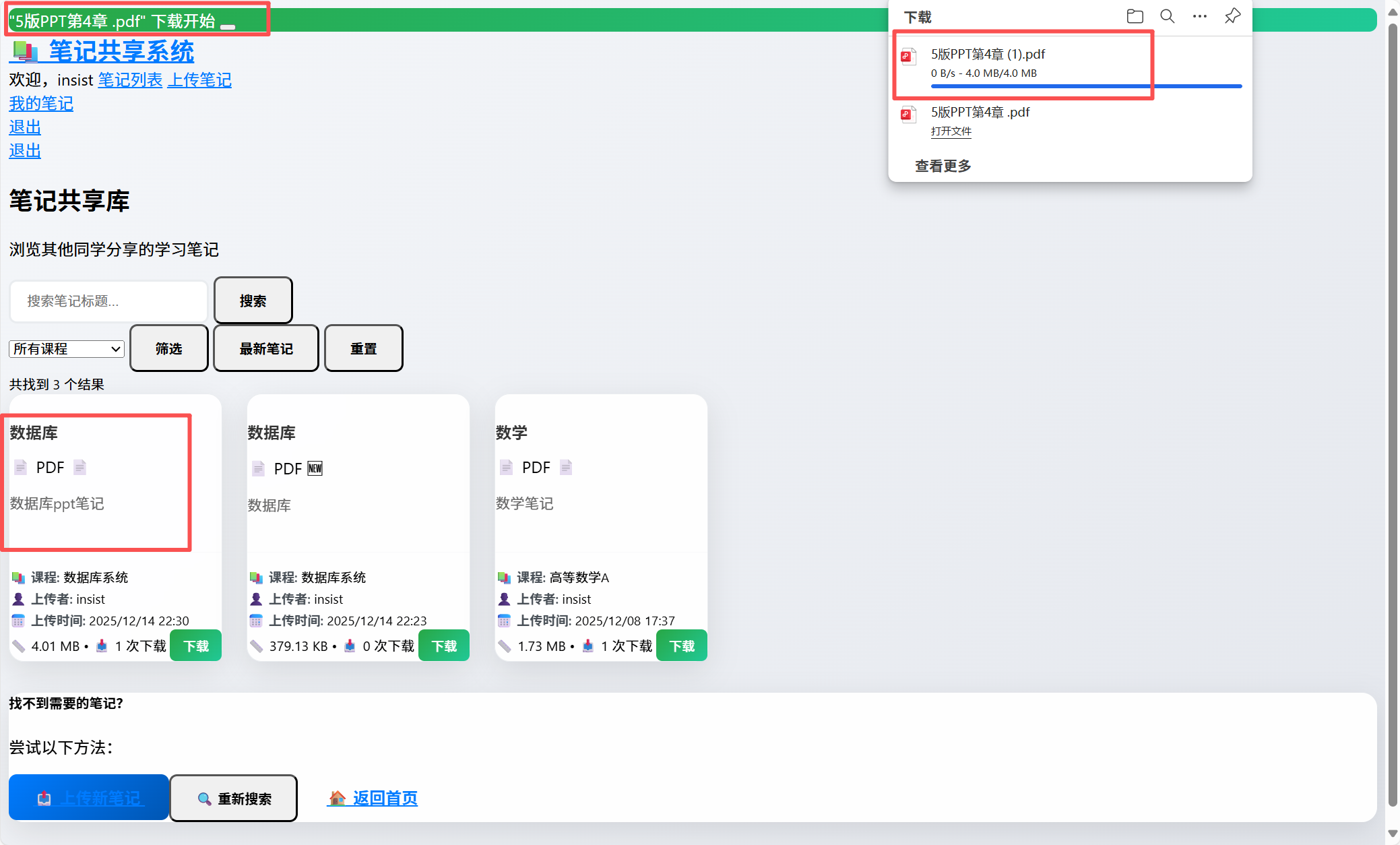The height and width of the screenshot is (845, 1400).
Task: Click 查看更多 in the downloads panel
Action: click(943, 166)
